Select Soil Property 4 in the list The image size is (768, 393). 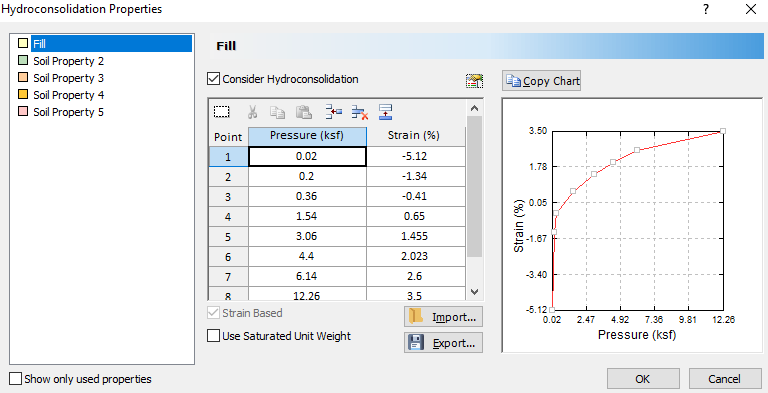click(x=68, y=95)
